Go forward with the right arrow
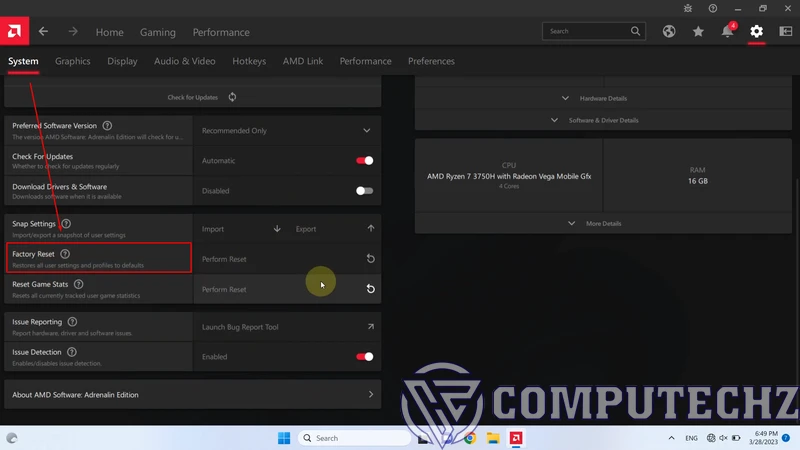 [73, 32]
